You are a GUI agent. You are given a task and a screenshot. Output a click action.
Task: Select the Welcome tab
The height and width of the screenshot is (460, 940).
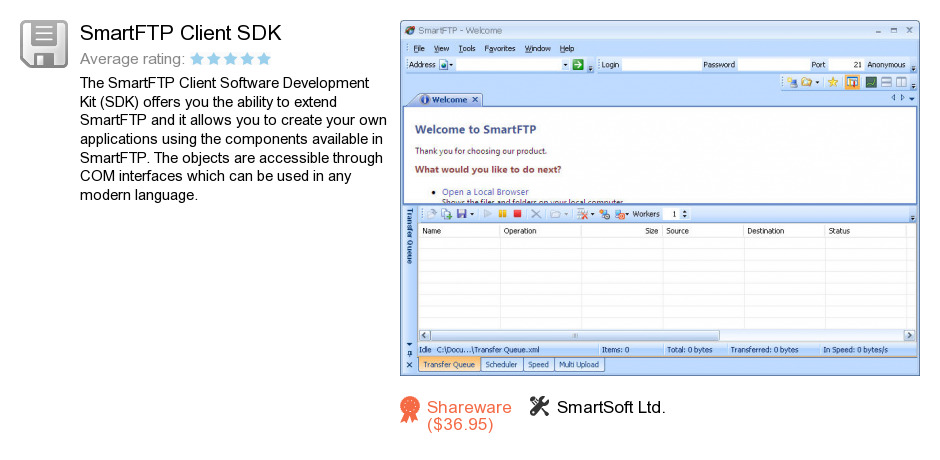[444, 100]
